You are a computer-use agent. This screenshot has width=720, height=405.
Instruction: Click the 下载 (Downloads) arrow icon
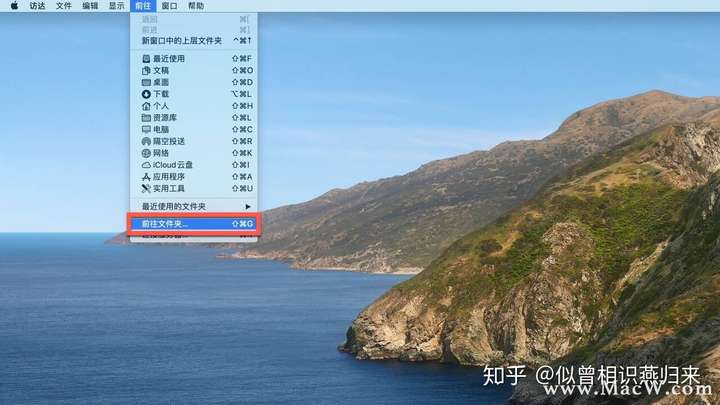tap(146, 94)
